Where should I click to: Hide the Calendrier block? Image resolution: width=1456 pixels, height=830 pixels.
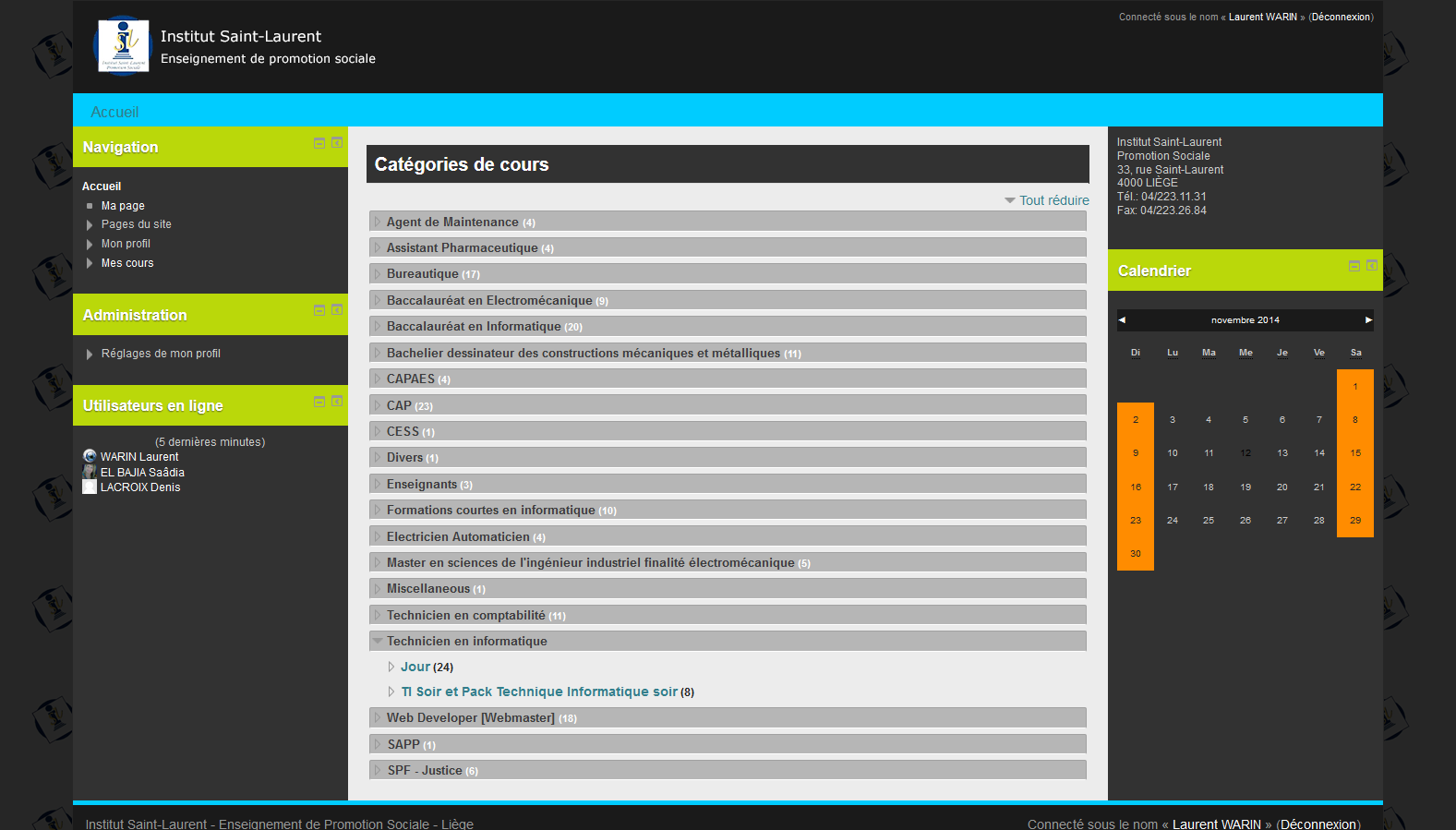[1354, 266]
